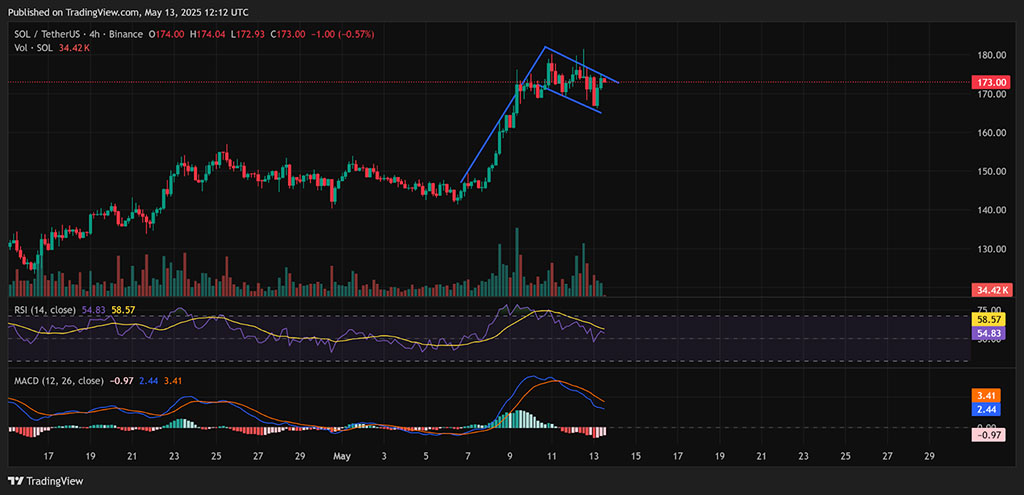The image size is (1024, 495).
Task: Click the May label on the date axis
Action: (x=340, y=456)
